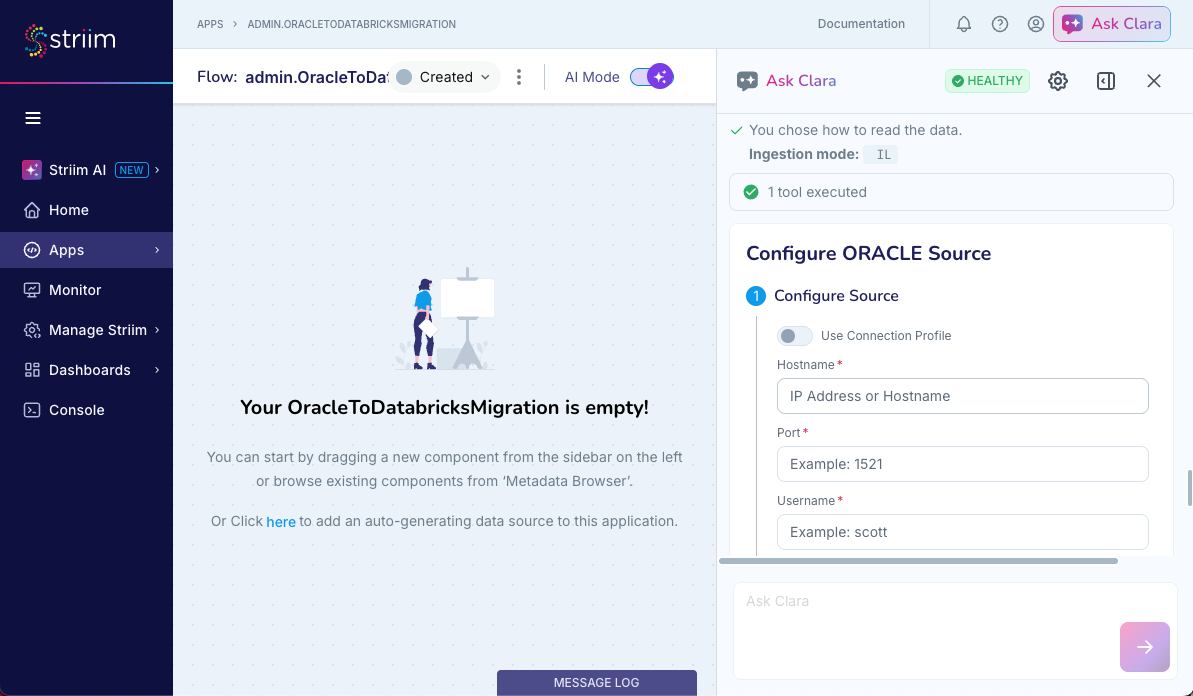The width and height of the screenshot is (1193, 696).
Task: Open Manage Striim in sidebar
Action: [86, 330]
